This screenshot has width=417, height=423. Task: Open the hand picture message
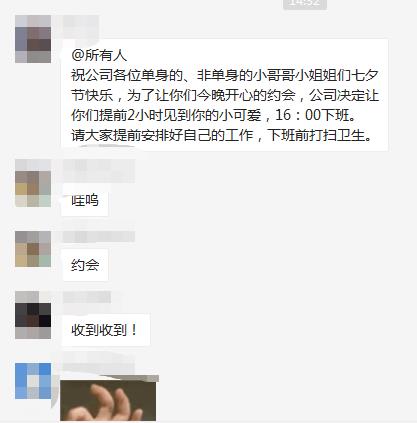108,399
